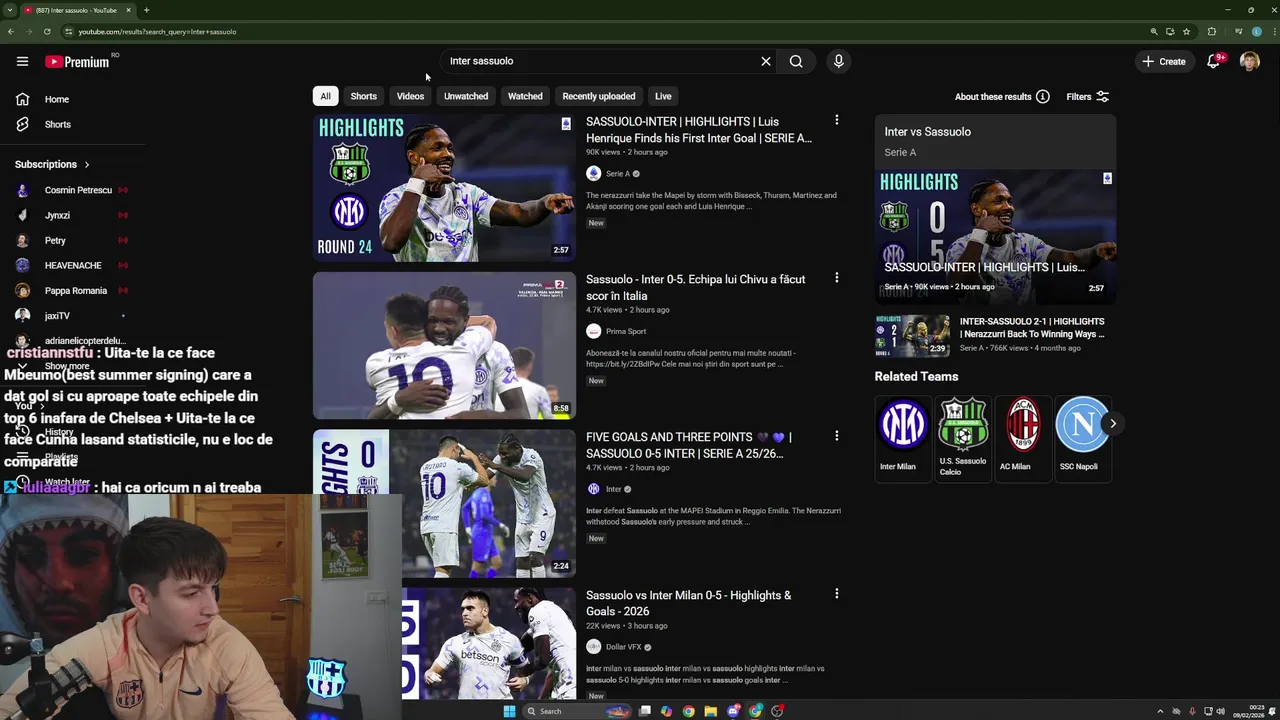Open the browser extensions puzzle icon

tap(1212, 31)
